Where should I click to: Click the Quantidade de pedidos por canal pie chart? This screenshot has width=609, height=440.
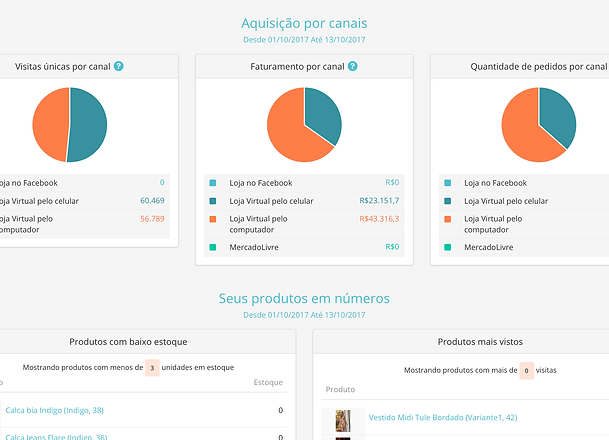pos(539,125)
